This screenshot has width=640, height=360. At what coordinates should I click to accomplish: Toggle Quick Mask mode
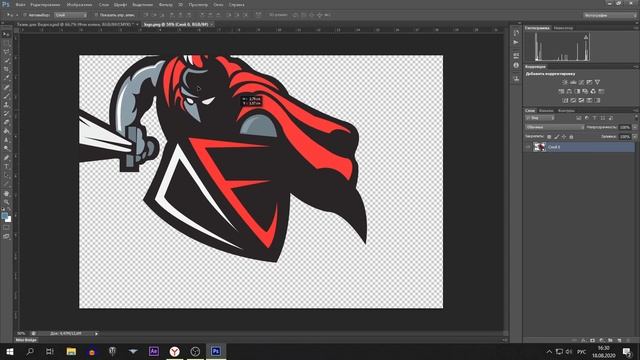click(6, 227)
